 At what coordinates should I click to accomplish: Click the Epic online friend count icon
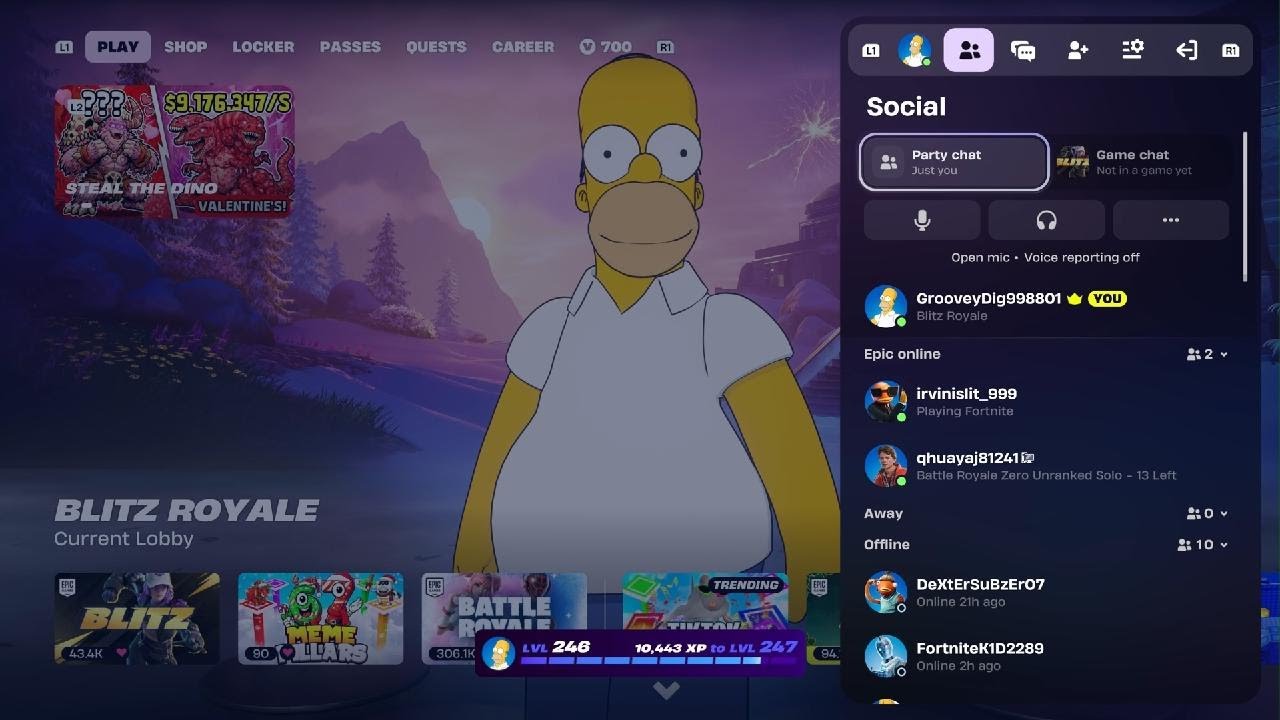point(1193,354)
